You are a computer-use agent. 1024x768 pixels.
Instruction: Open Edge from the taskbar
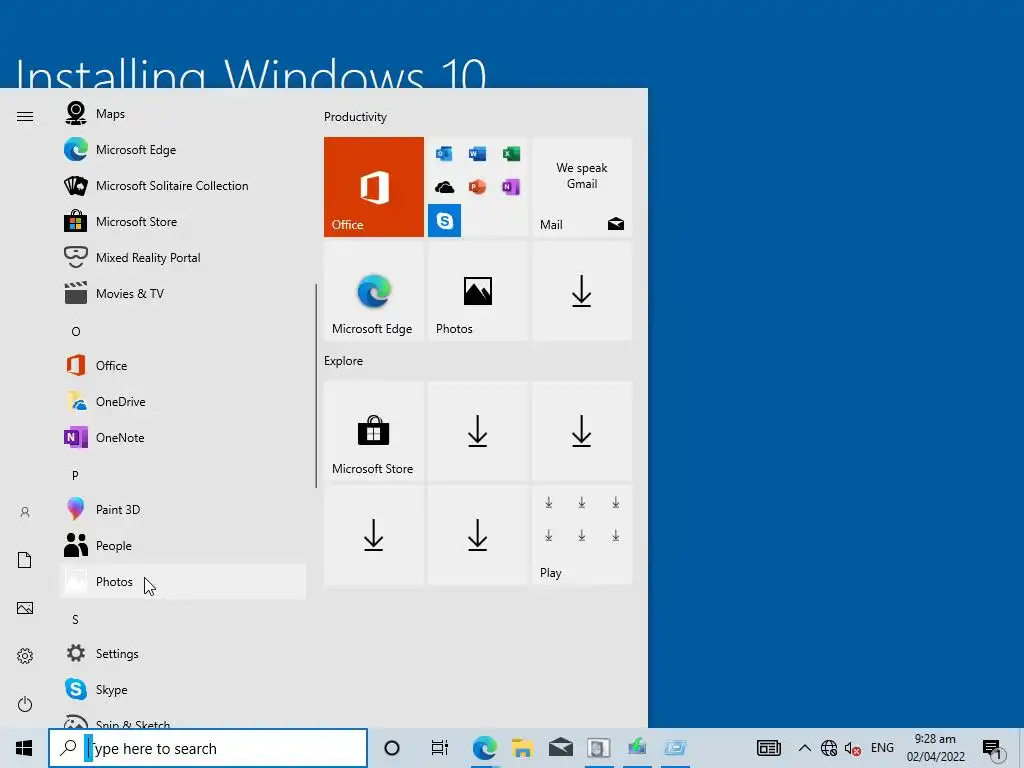click(485, 748)
